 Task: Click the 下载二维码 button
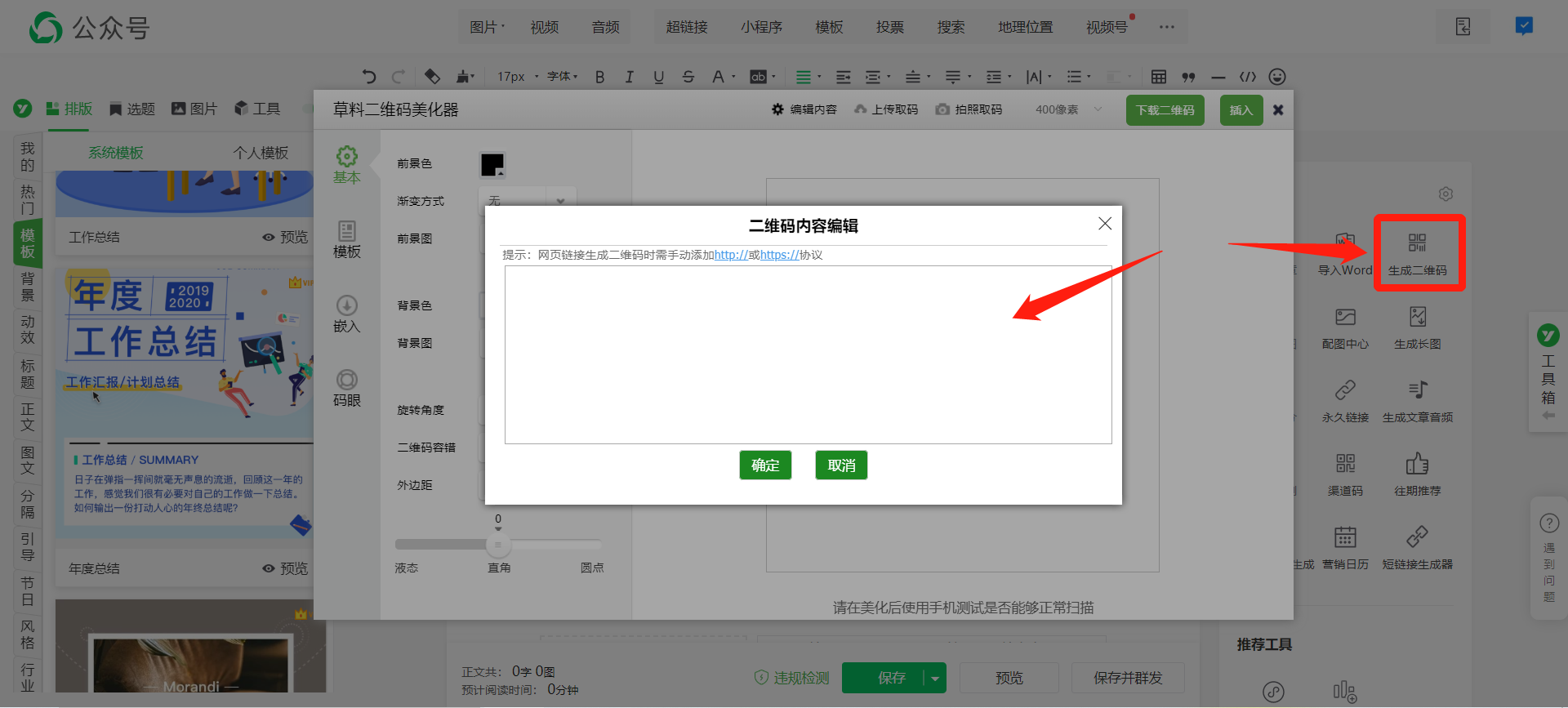pyautogui.click(x=1165, y=110)
